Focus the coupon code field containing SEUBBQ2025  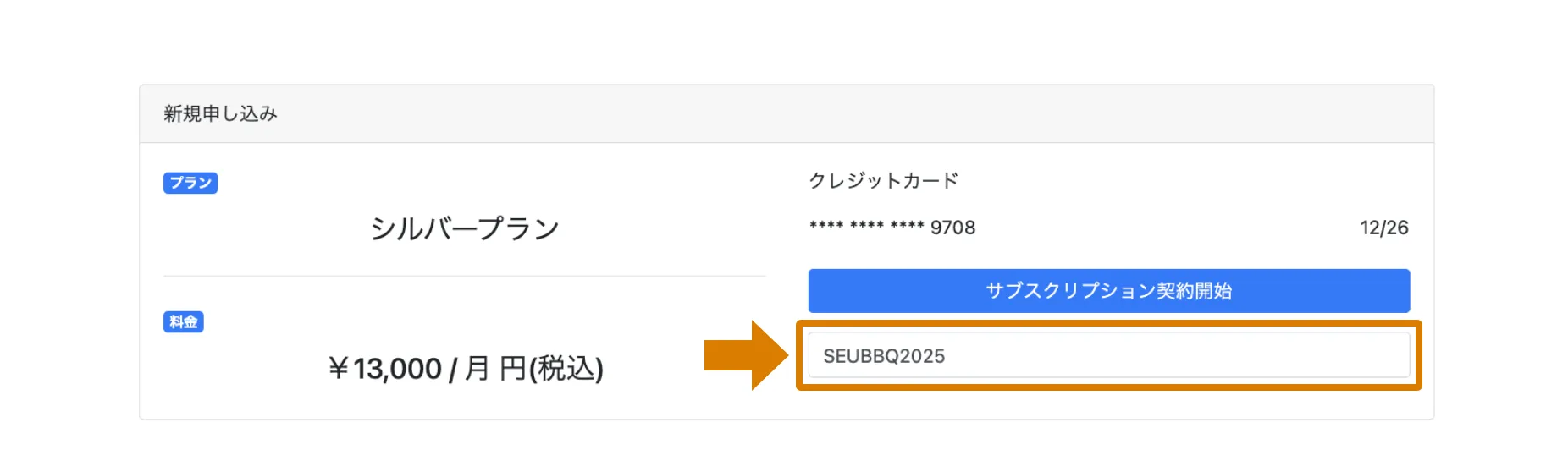tap(1108, 355)
